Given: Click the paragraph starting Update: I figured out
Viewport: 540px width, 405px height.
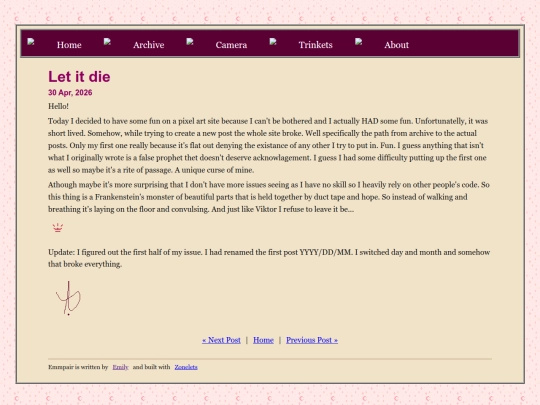Looking at the screenshot, I should (269, 258).
